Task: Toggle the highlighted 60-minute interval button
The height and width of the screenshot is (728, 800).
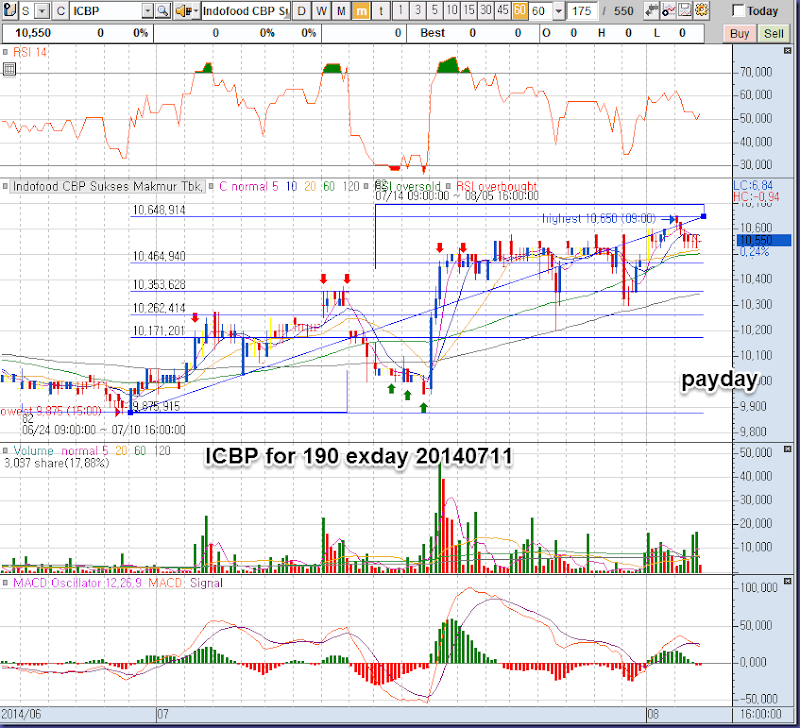Action: [x=520, y=10]
